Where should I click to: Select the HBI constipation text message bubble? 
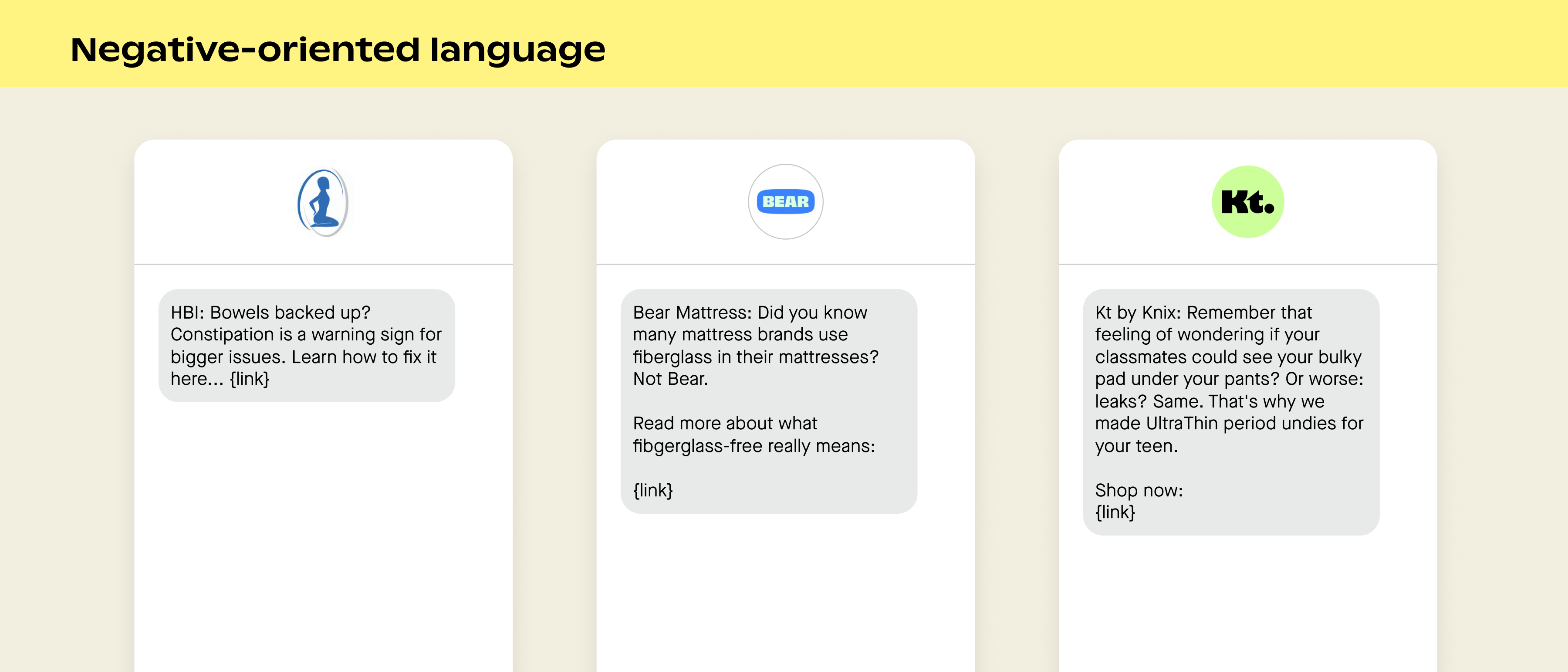(x=307, y=346)
